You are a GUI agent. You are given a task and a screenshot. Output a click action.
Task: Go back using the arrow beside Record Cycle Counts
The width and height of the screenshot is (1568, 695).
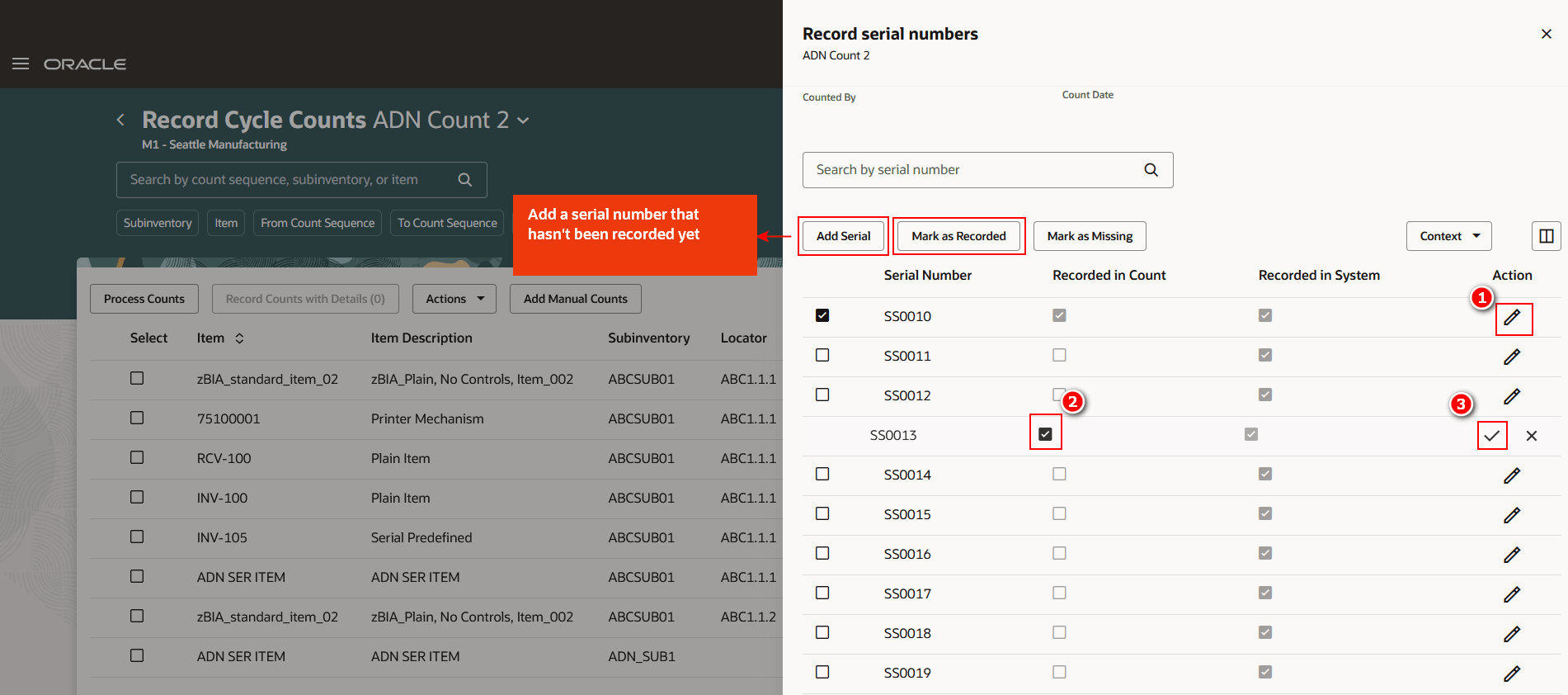(x=120, y=121)
